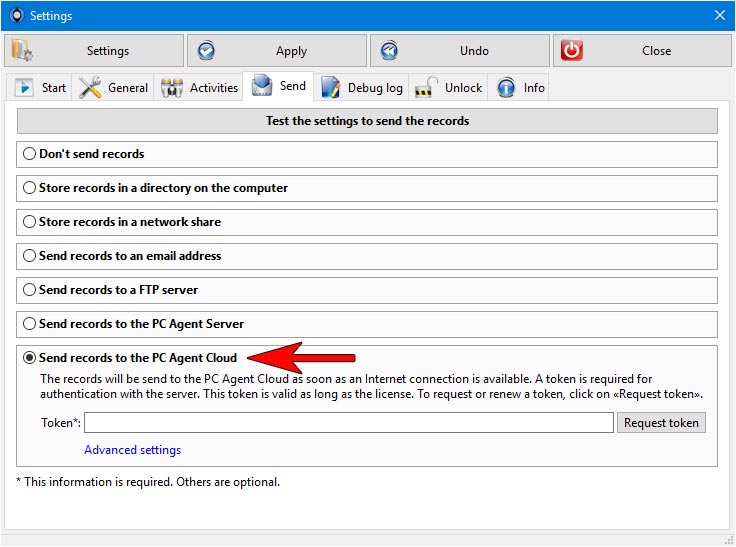736x547 pixels.
Task: Open the Start tab
Action: 39,87
